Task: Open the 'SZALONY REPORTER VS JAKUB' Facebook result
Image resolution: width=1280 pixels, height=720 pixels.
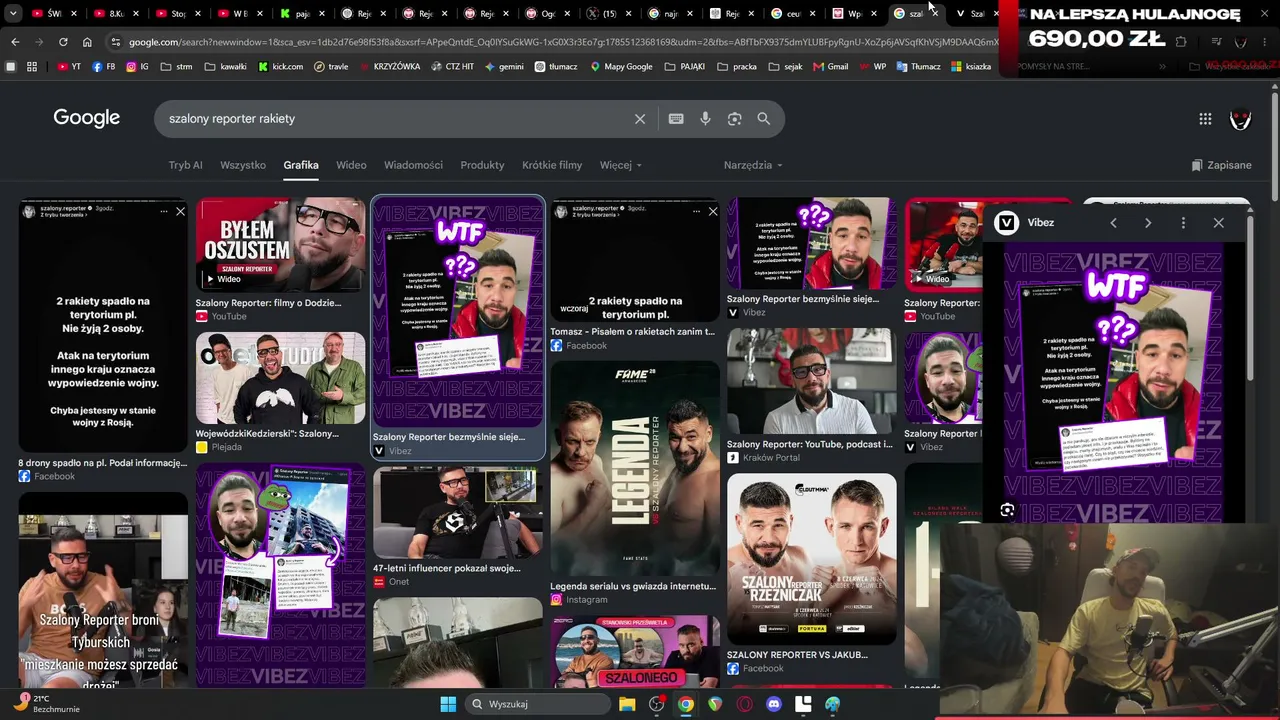Action: 797,655
